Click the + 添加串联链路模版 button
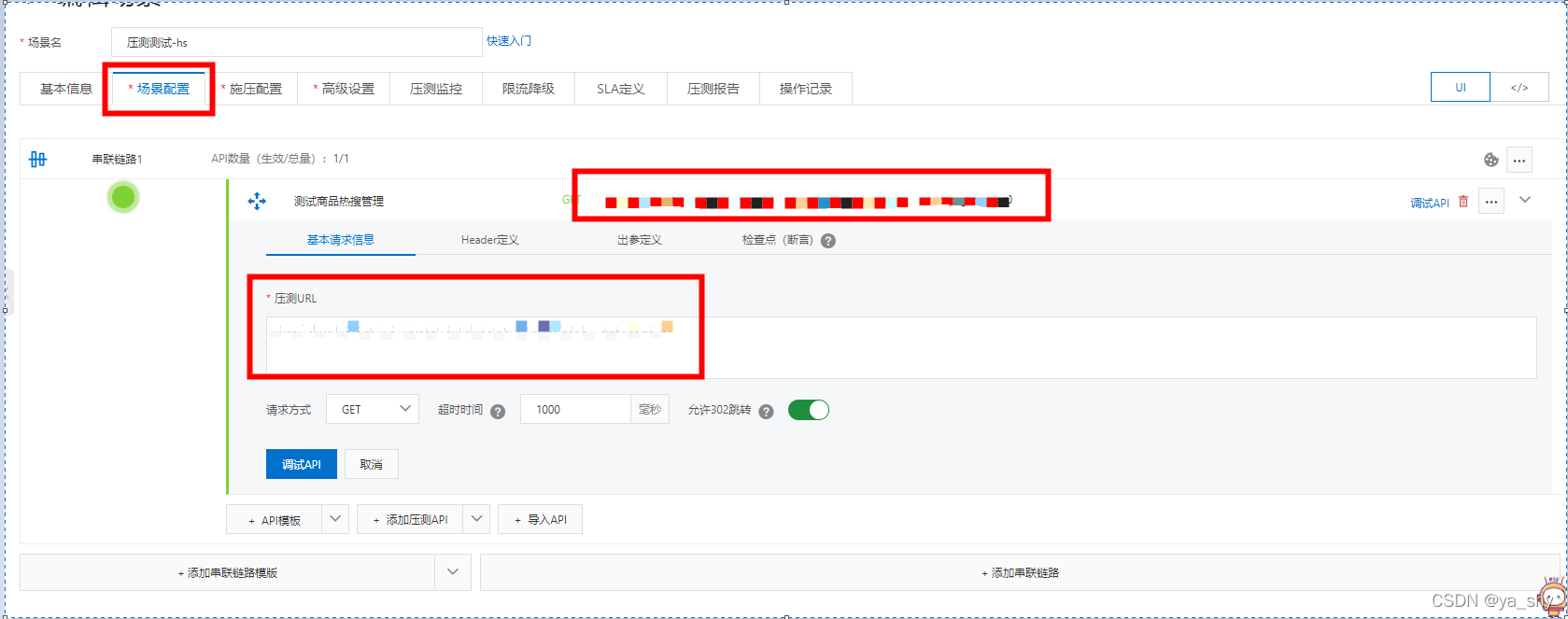The width and height of the screenshot is (1568, 619). tap(228, 572)
